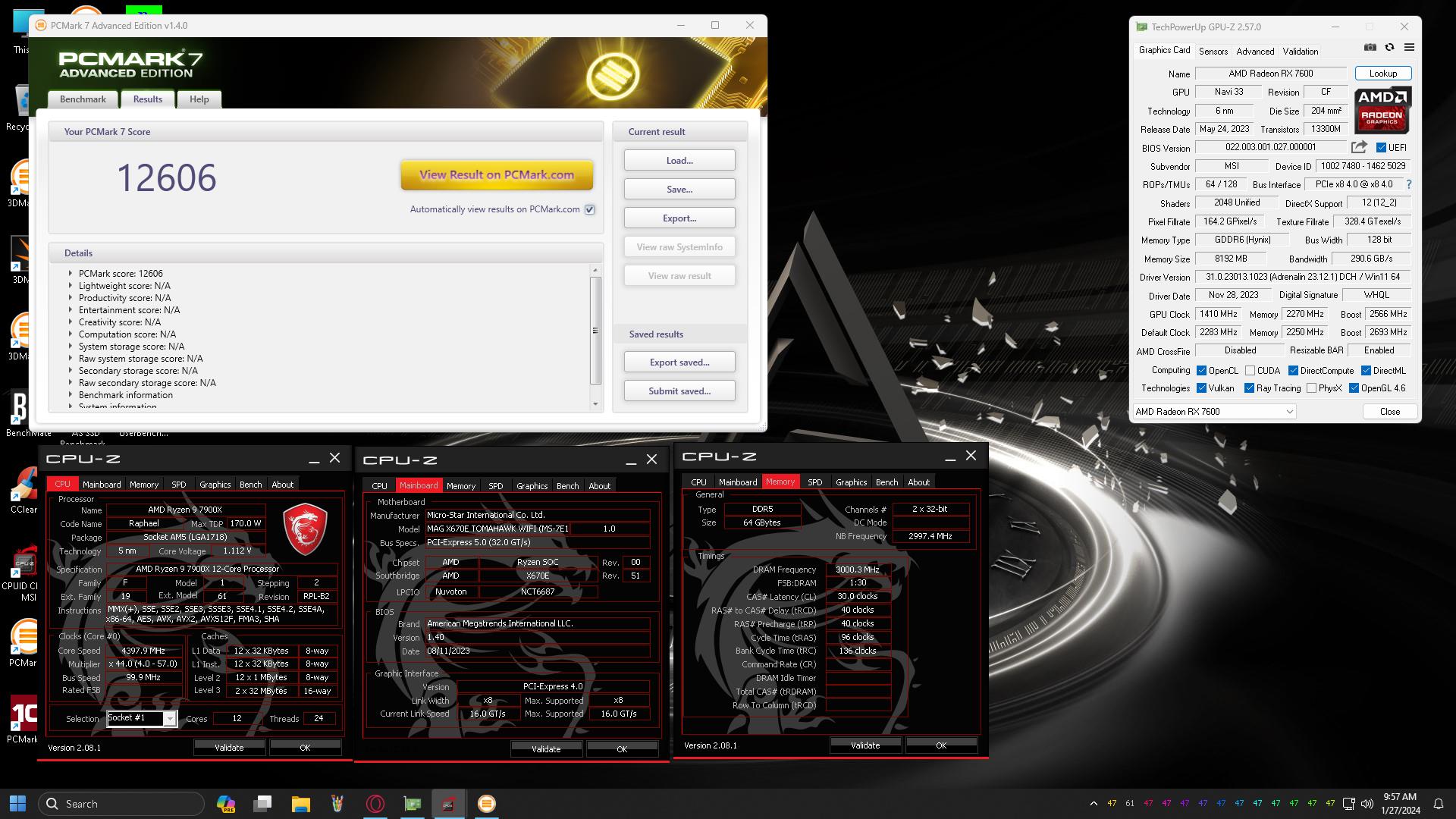
Task: Click Validate in the CPU-Z Mainboard window
Action: [546, 749]
